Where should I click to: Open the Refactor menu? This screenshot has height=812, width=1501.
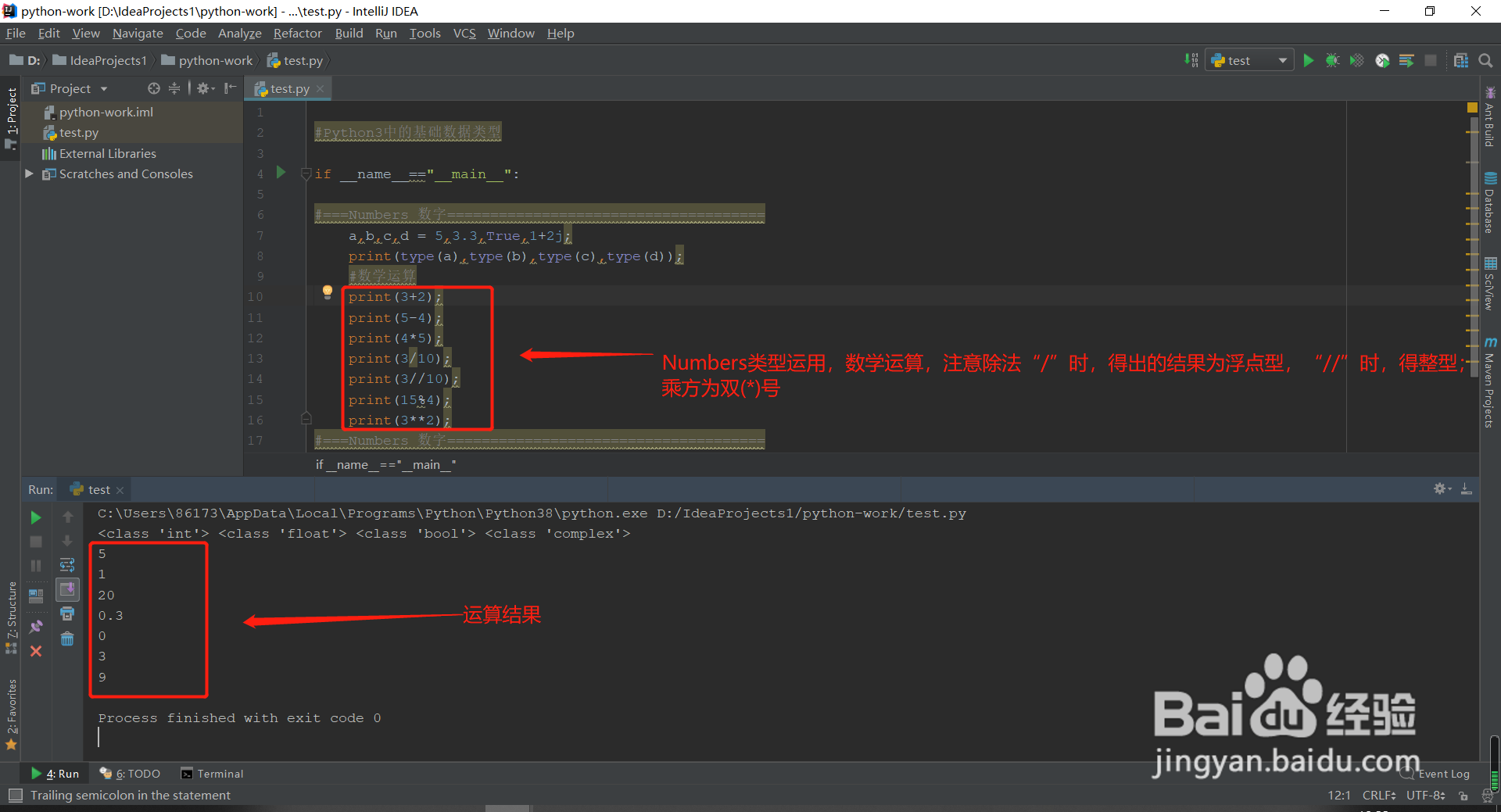pos(297,33)
